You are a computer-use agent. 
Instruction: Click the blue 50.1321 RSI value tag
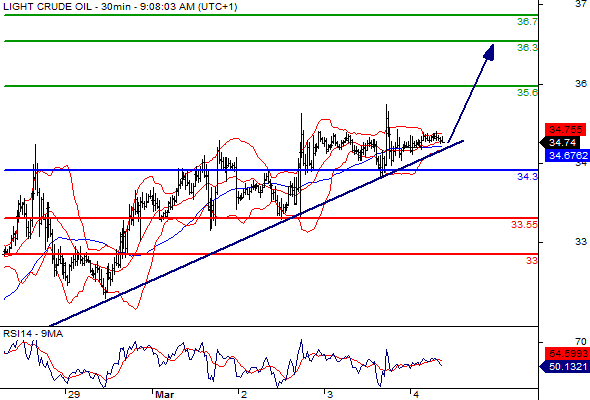coord(565,366)
